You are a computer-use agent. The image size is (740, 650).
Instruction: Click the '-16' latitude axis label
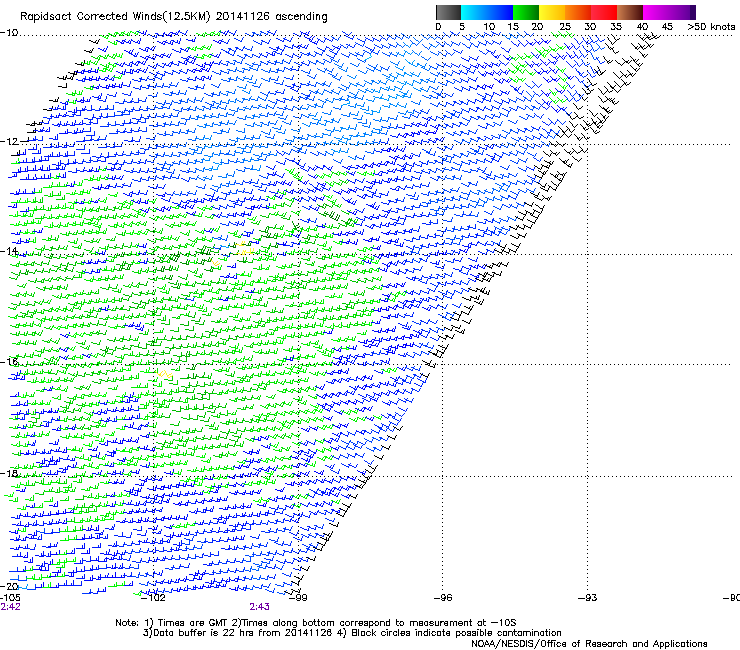[9, 362]
